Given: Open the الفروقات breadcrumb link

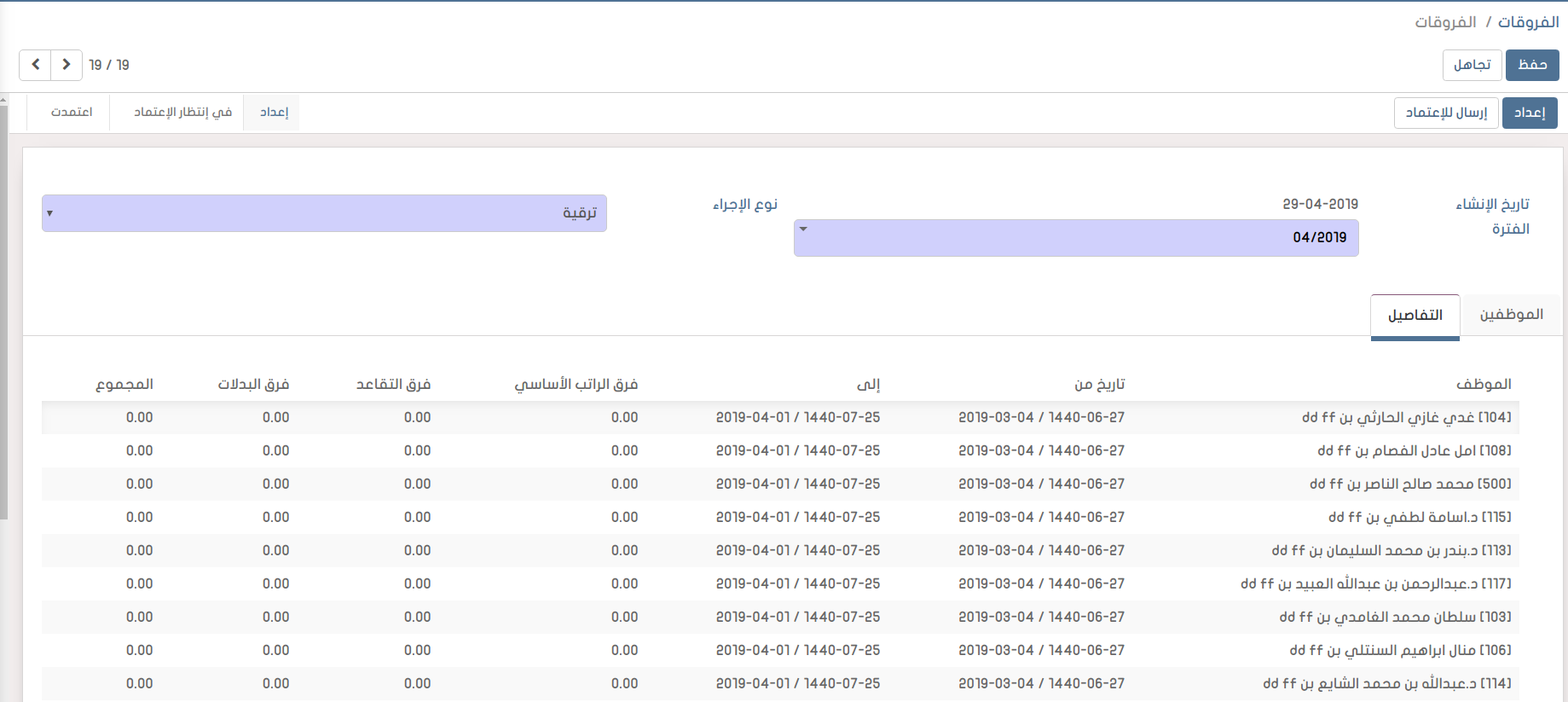Looking at the screenshot, I should [x=1528, y=22].
